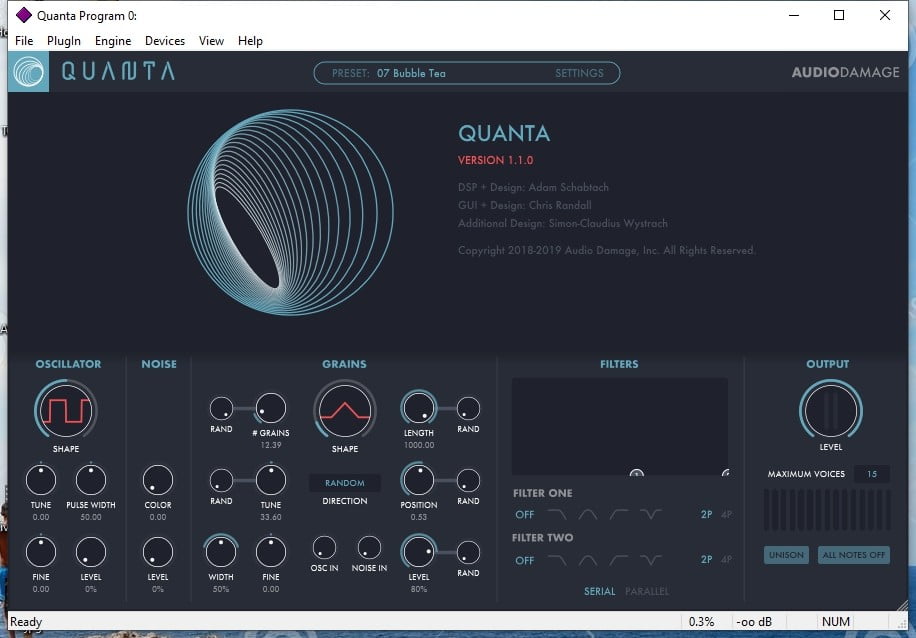This screenshot has height=638, width=916.
Task: Set Filter One to 4P slope
Action: tap(726, 515)
